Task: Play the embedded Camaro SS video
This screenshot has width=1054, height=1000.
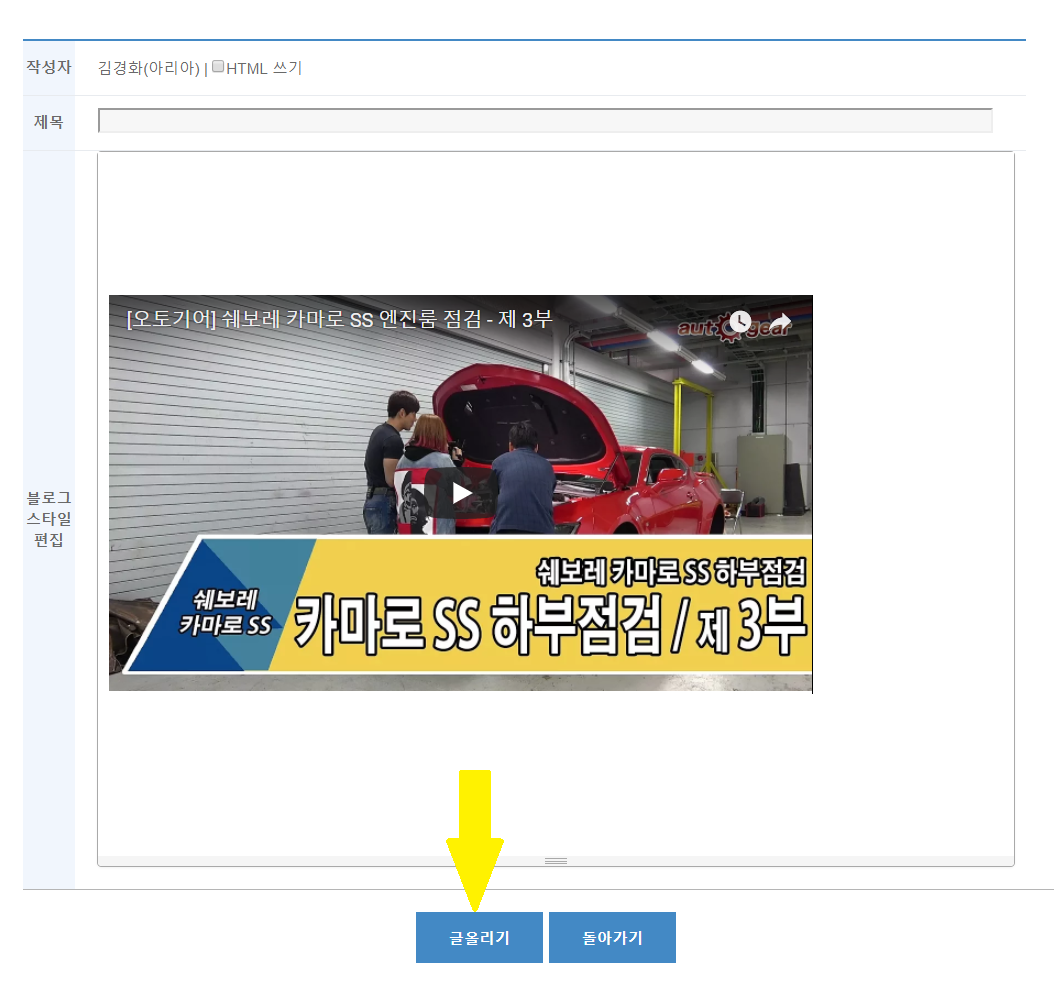Action: tap(461, 493)
